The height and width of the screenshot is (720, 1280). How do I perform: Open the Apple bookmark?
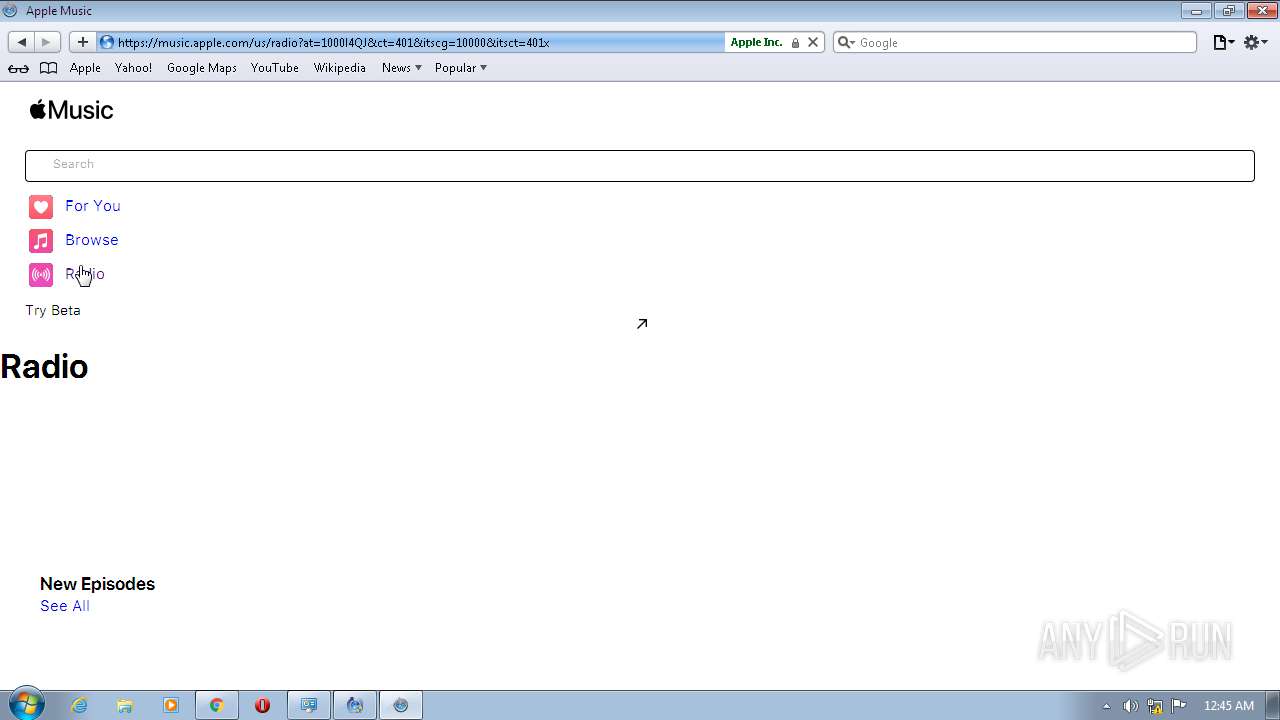[85, 68]
